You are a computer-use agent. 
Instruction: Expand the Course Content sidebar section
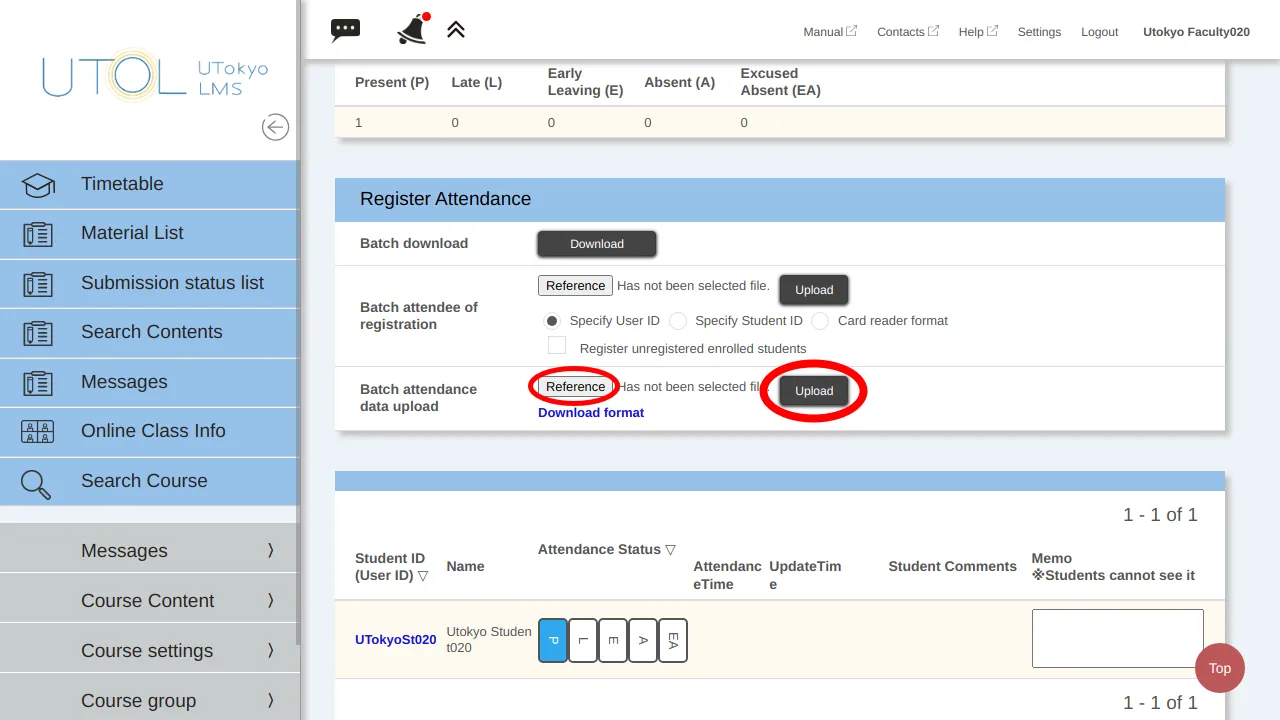[x=148, y=600]
